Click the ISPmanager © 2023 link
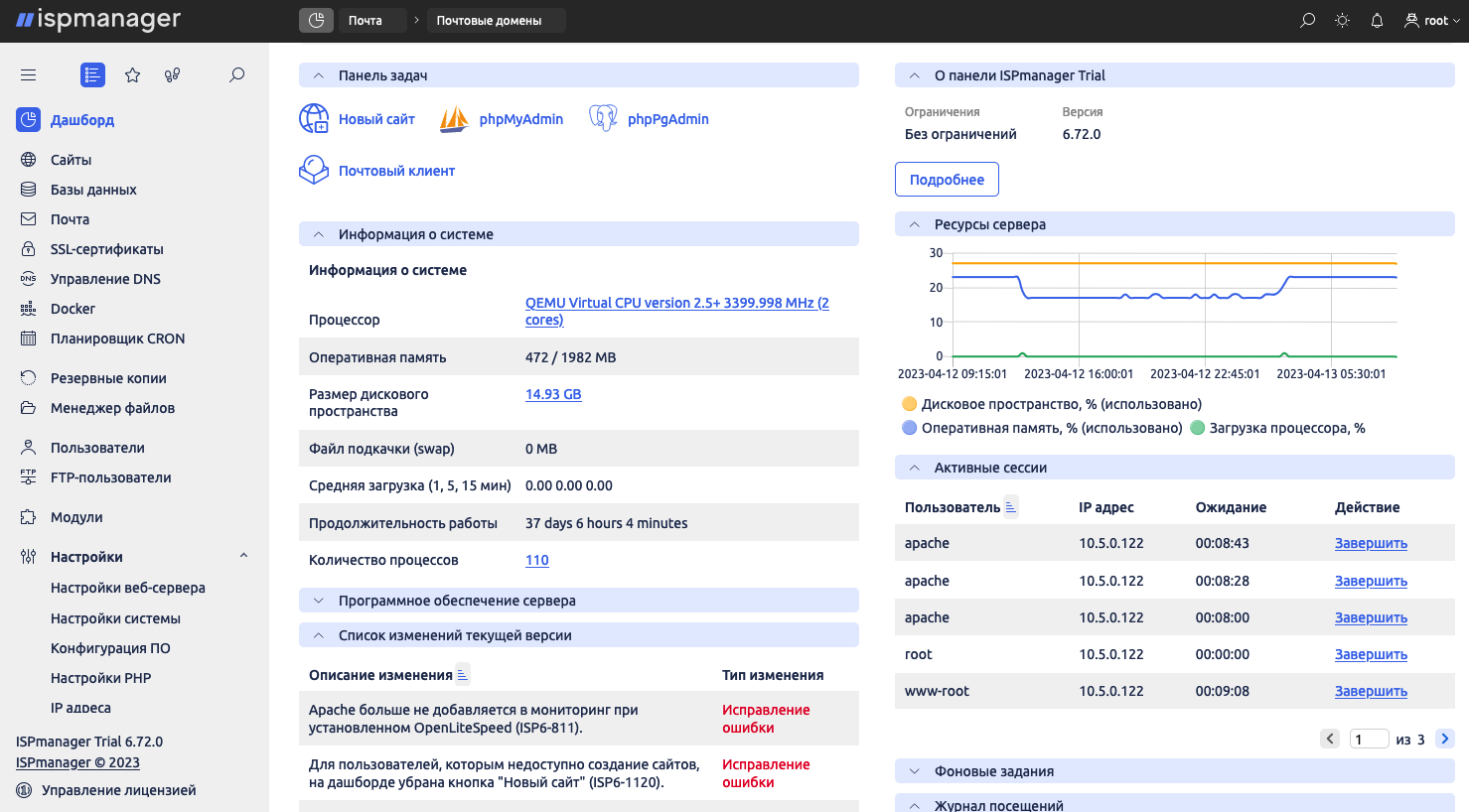This screenshot has height=812, width=1469. point(77,762)
